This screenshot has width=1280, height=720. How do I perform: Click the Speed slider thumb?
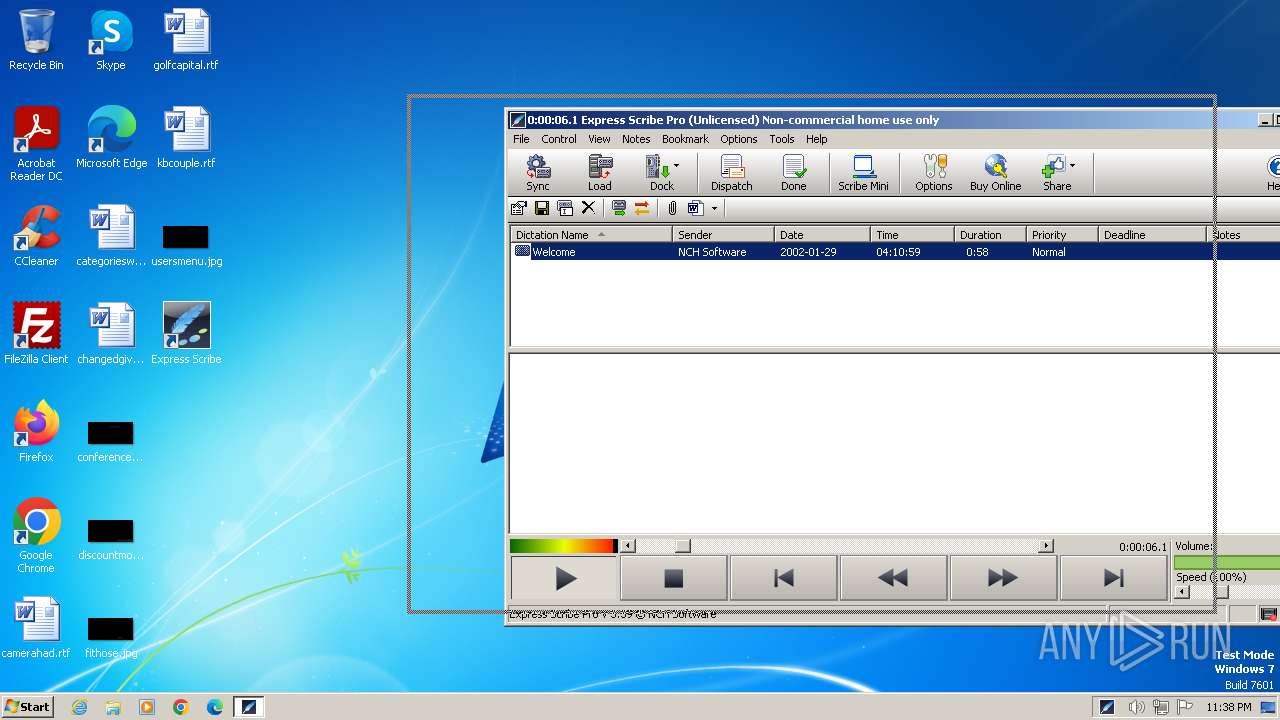coord(1221,592)
